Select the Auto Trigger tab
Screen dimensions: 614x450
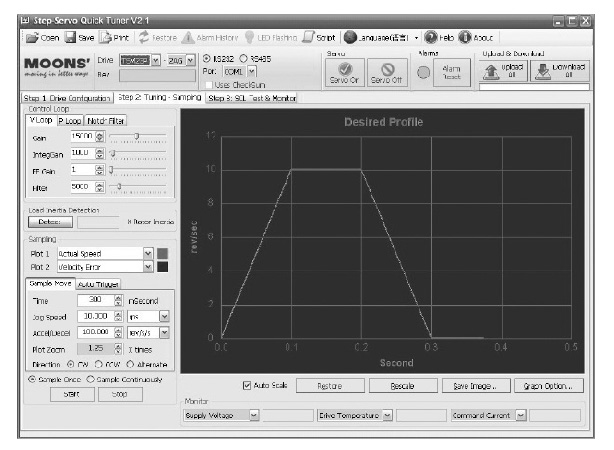click(x=98, y=284)
